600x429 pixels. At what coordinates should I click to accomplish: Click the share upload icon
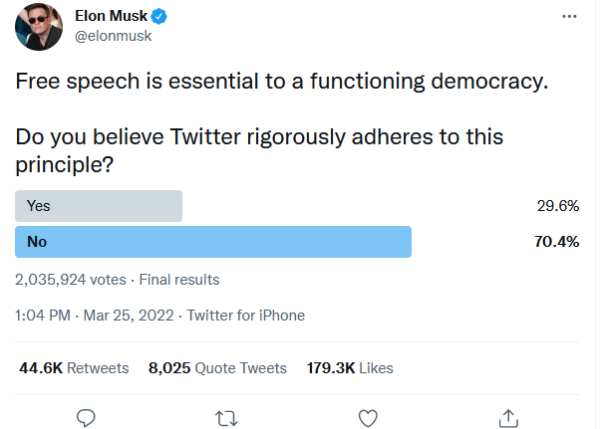tap(508, 416)
